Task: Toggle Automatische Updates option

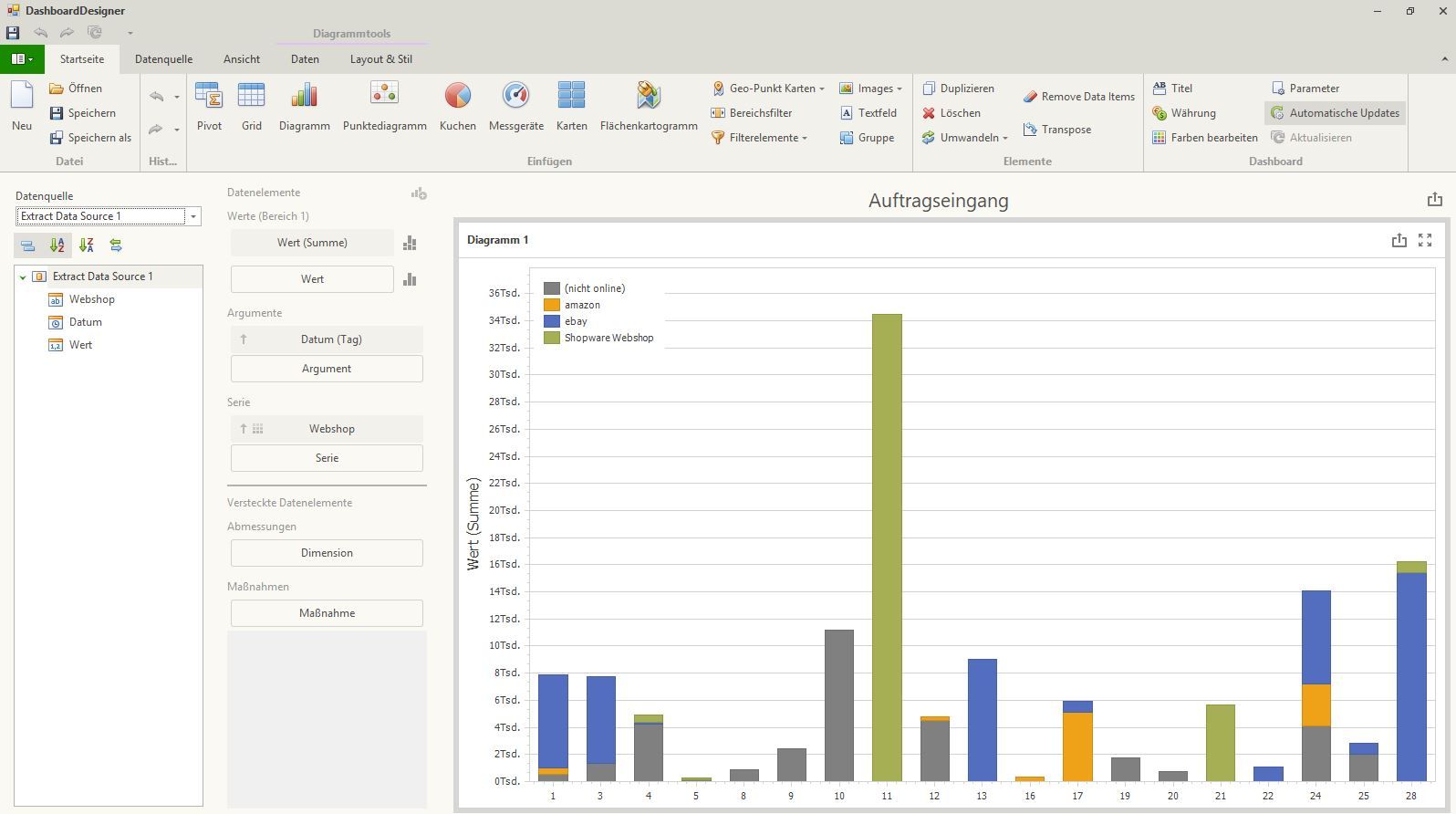Action: point(1335,113)
